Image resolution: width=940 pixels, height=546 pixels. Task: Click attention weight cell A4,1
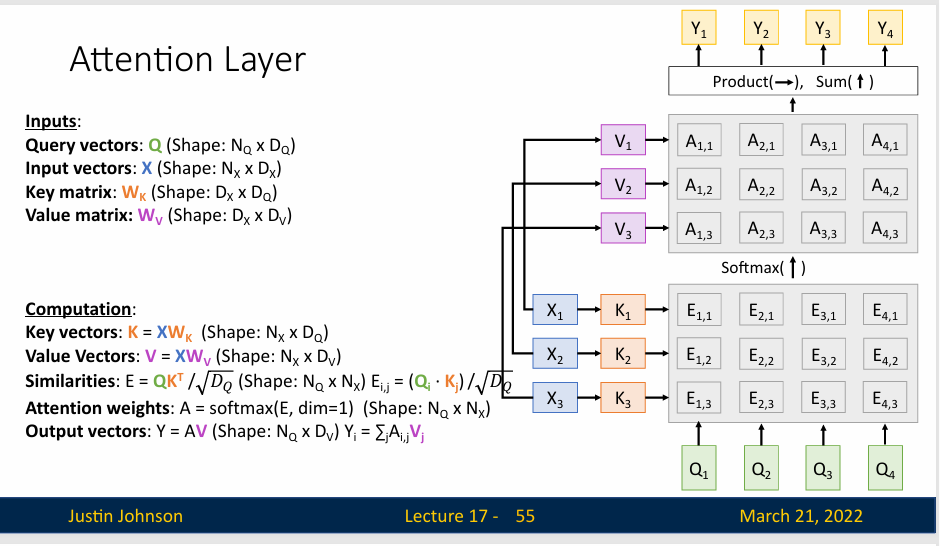pyautogui.click(x=885, y=140)
